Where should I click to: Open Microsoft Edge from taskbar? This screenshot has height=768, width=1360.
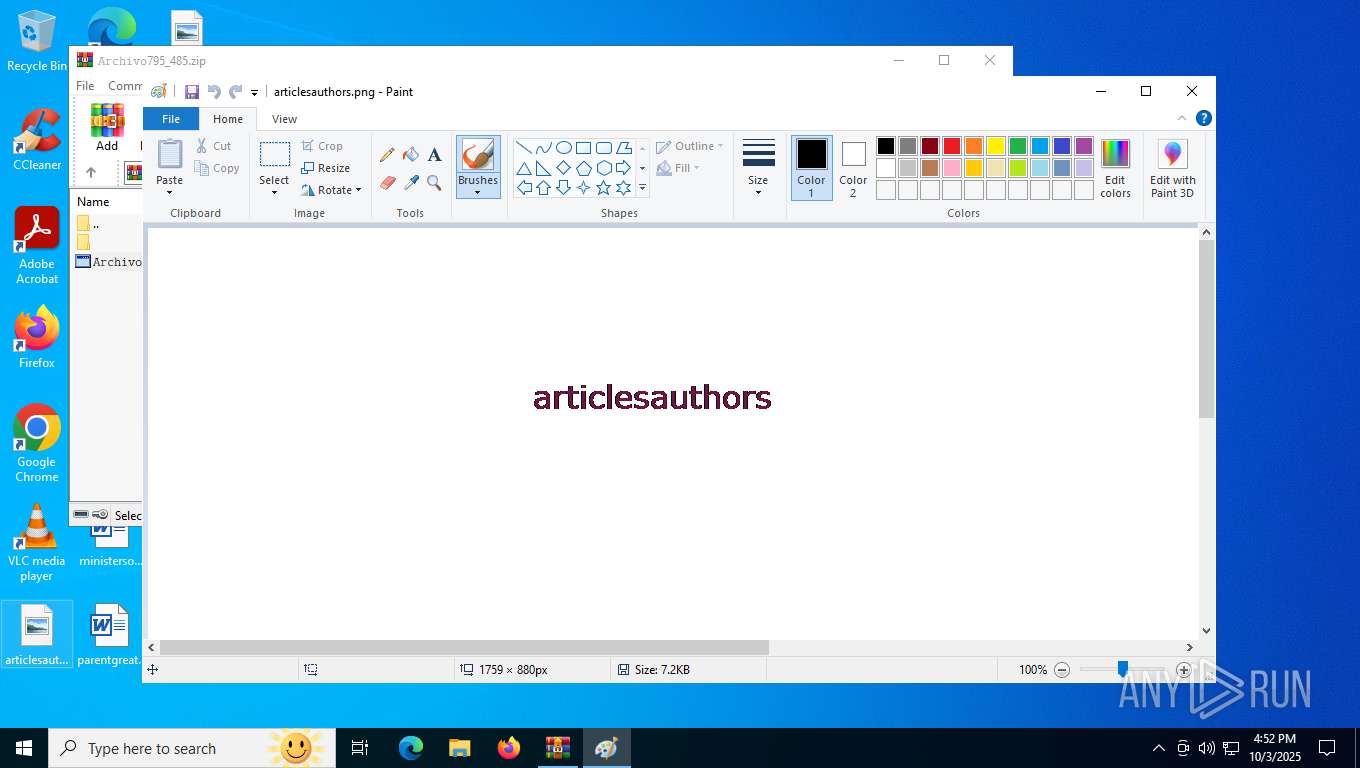(411, 748)
